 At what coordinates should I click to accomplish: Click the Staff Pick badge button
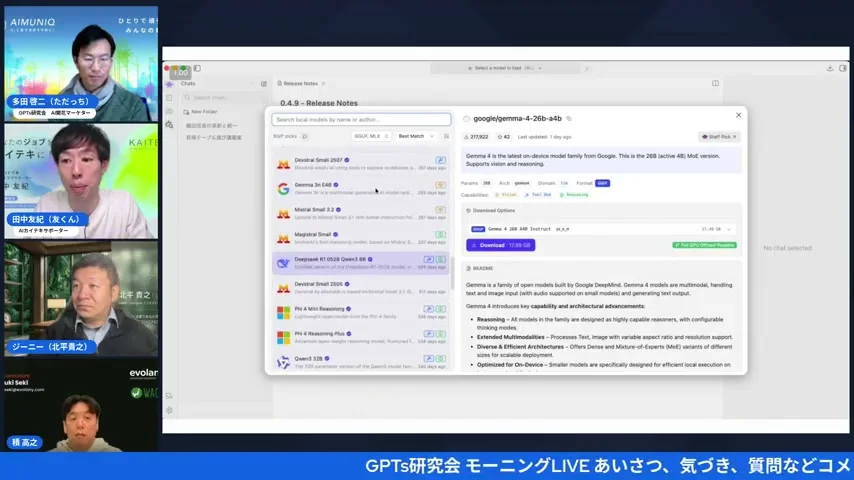(718, 137)
